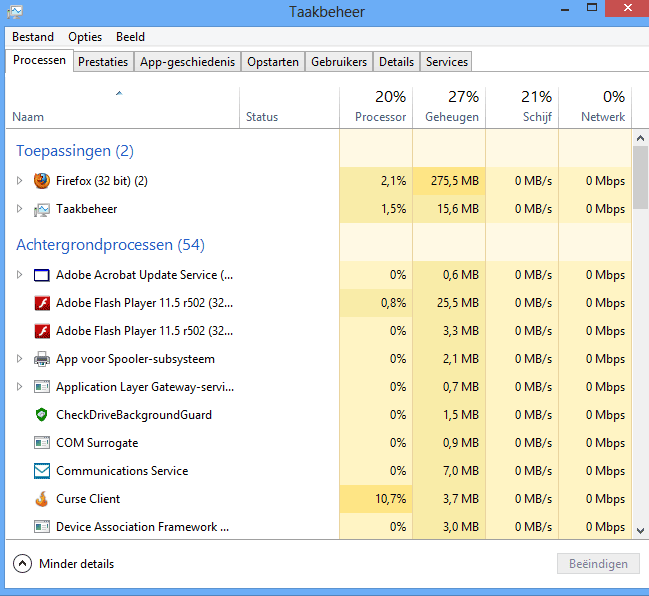Click the first Adobe Flash Player icon
The width and height of the screenshot is (649, 596).
tap(41, 303)
